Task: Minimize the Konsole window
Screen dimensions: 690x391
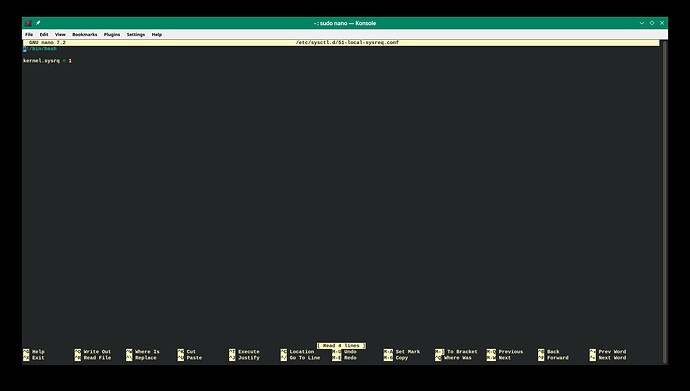Action: point(642,23)
